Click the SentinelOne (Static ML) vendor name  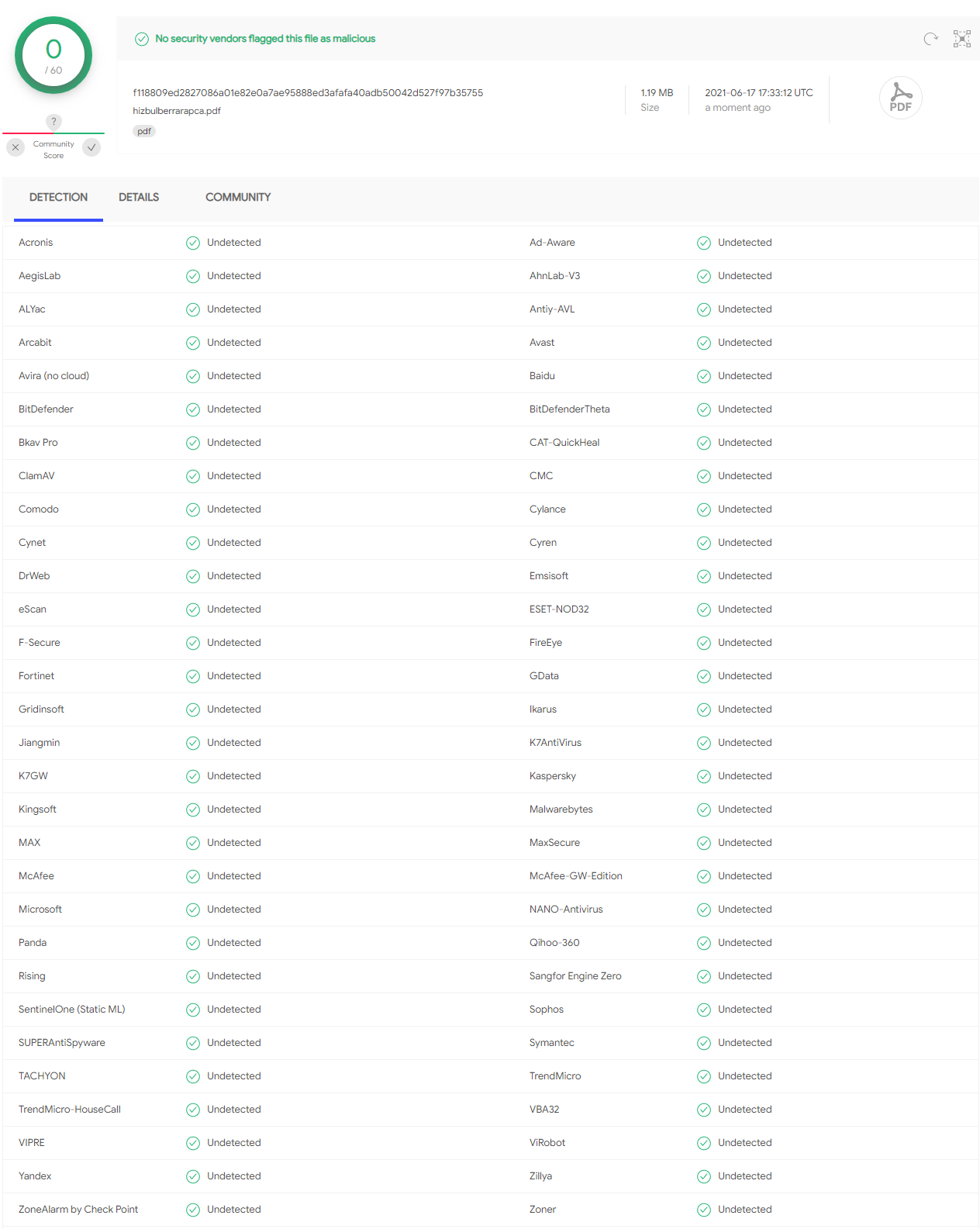click(x=72, y=1010)
